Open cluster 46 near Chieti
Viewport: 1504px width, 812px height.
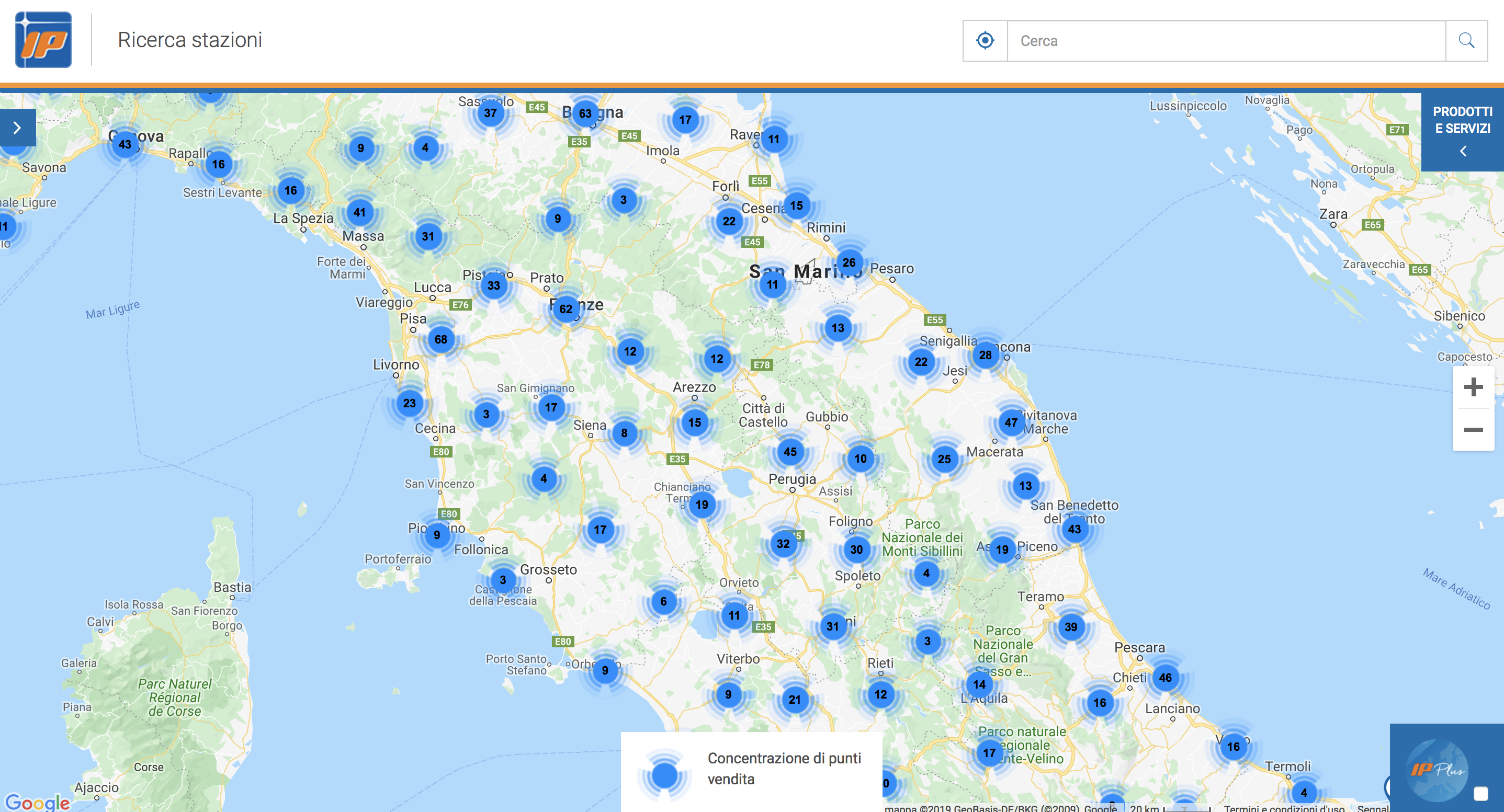click(1166, 678)
